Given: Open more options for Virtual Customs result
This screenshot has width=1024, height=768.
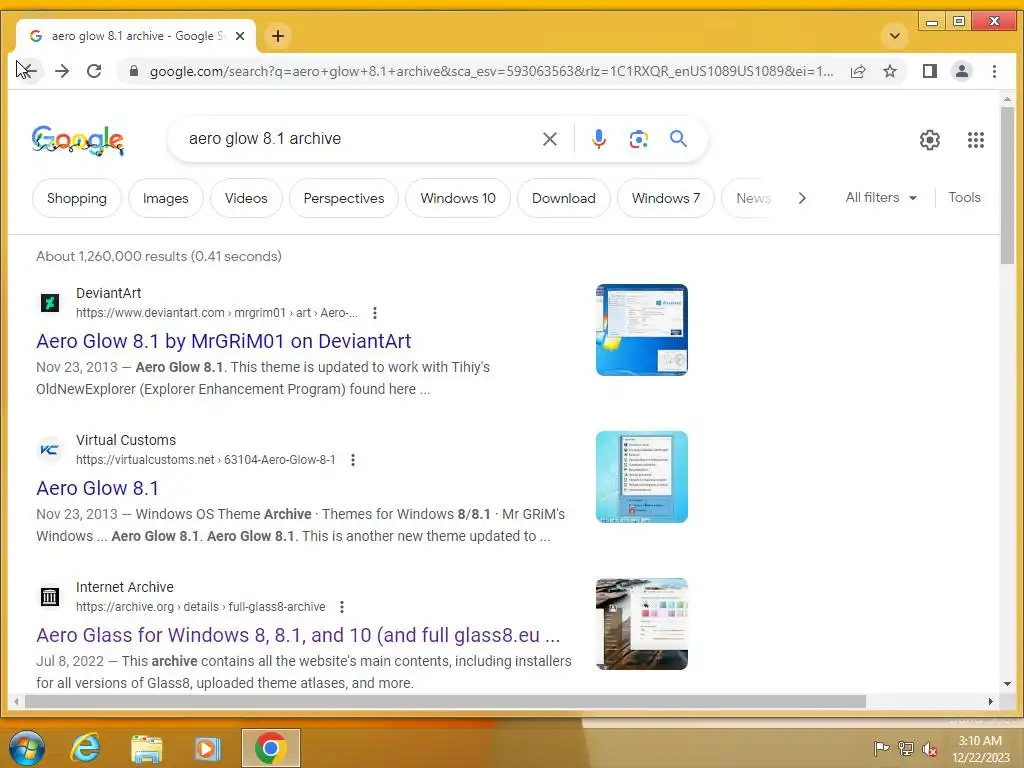Looking at the screenshot, I should 353,460.
